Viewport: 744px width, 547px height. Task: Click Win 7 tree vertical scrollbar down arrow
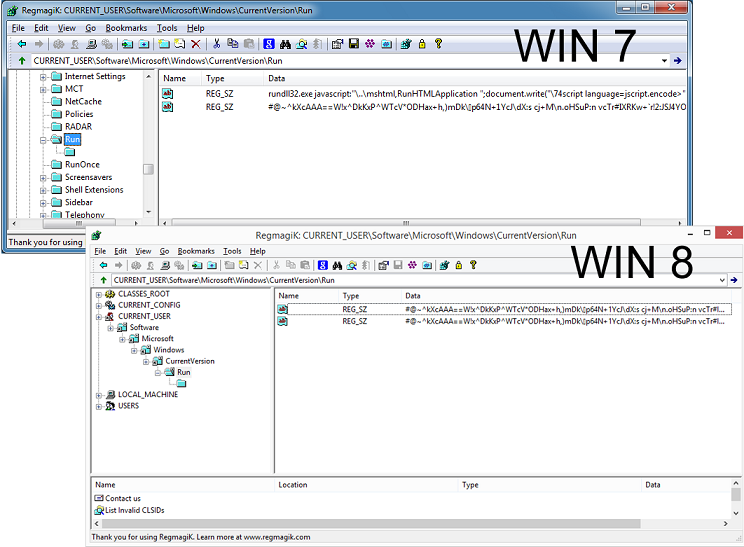(149, 212)
